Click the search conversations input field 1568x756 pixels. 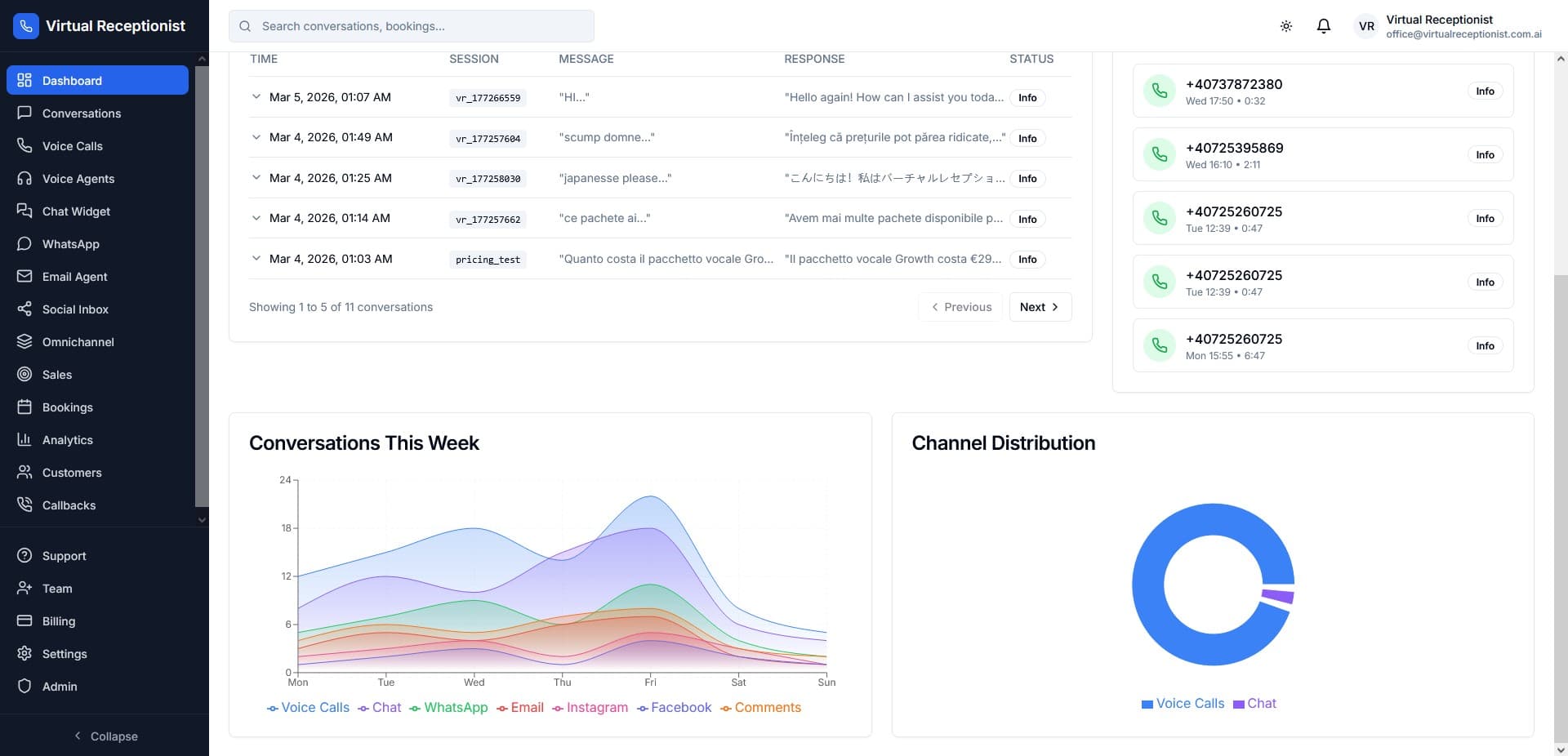425,26
